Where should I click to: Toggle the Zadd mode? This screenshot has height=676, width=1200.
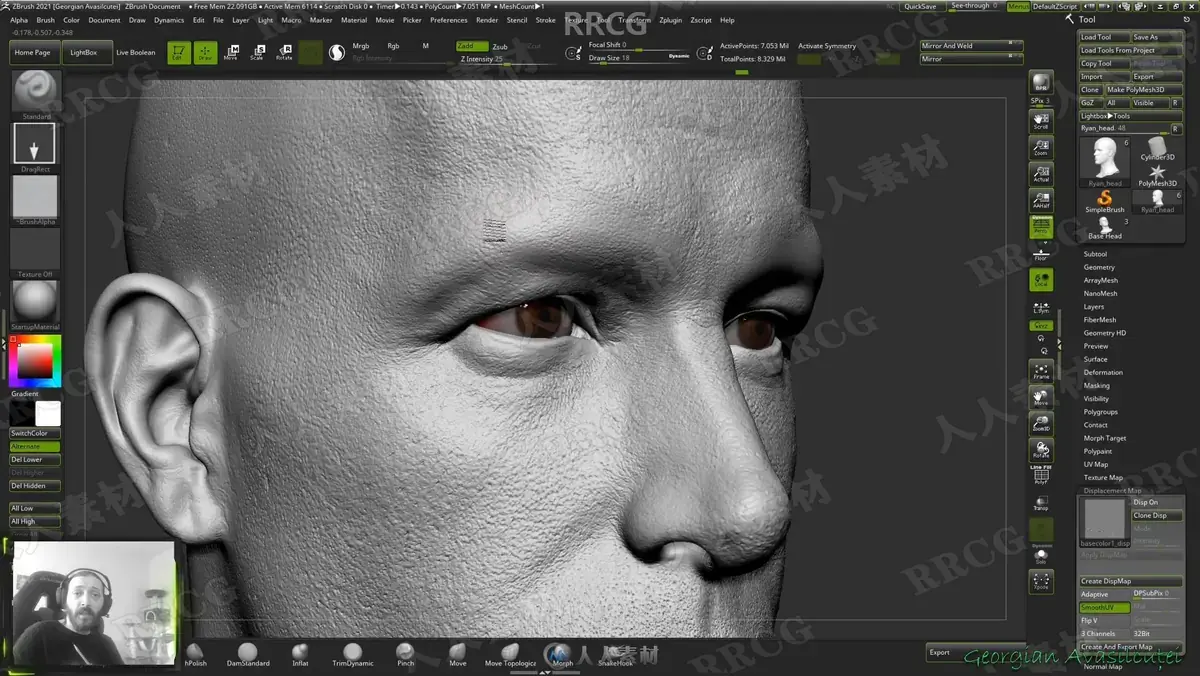click(x=471, y=46)
